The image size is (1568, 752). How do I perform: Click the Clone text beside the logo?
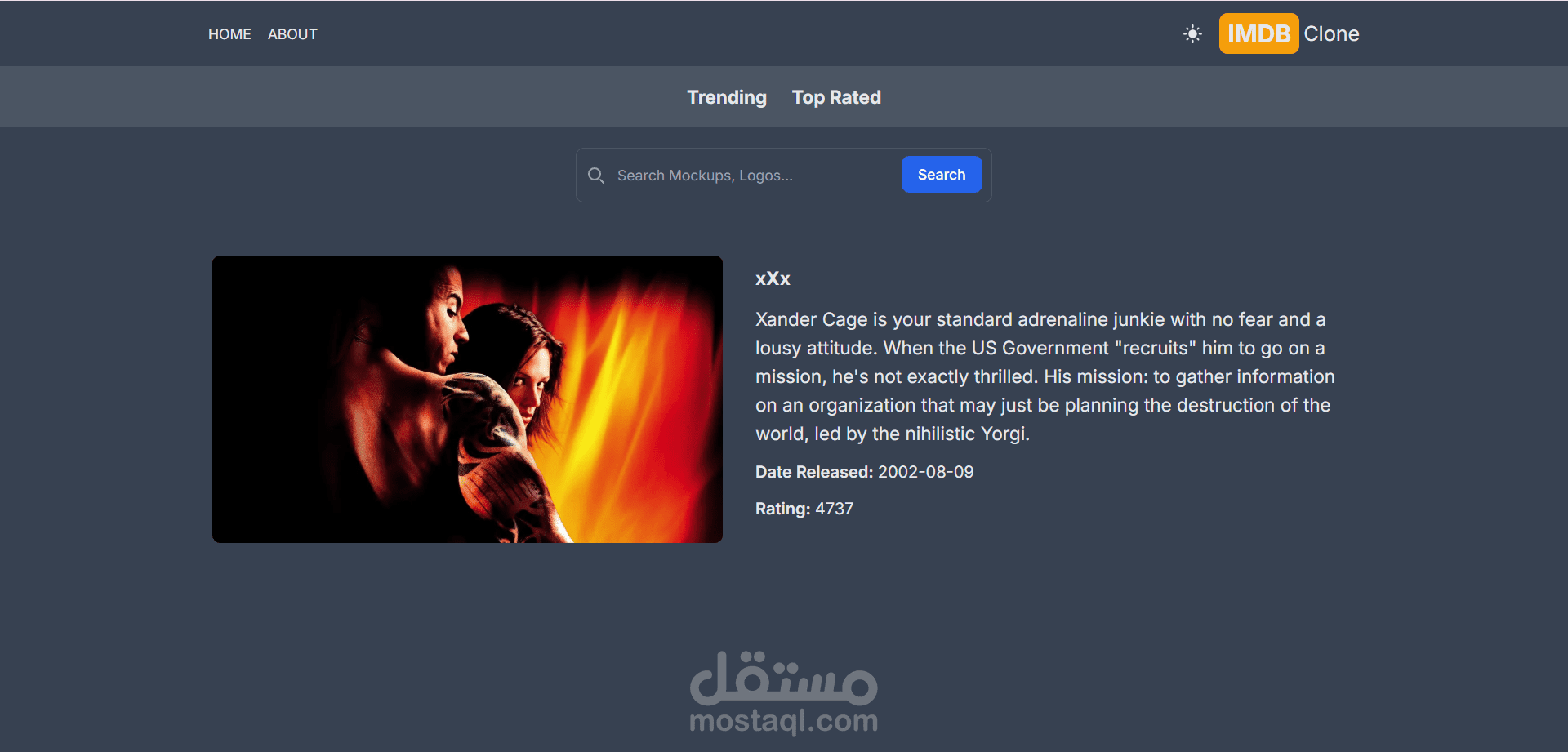(x=1331, y=33)
